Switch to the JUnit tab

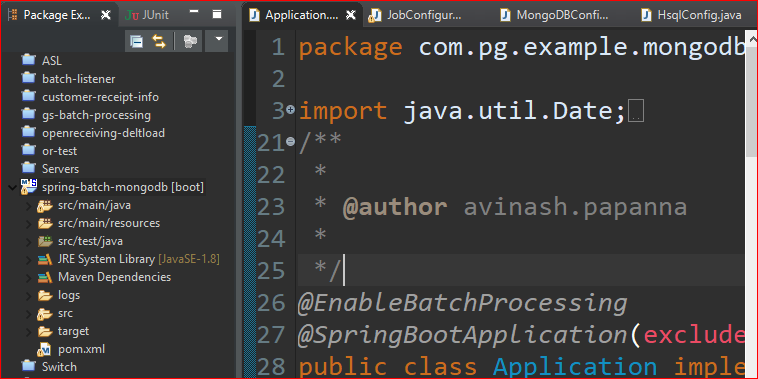click(147, 15)
